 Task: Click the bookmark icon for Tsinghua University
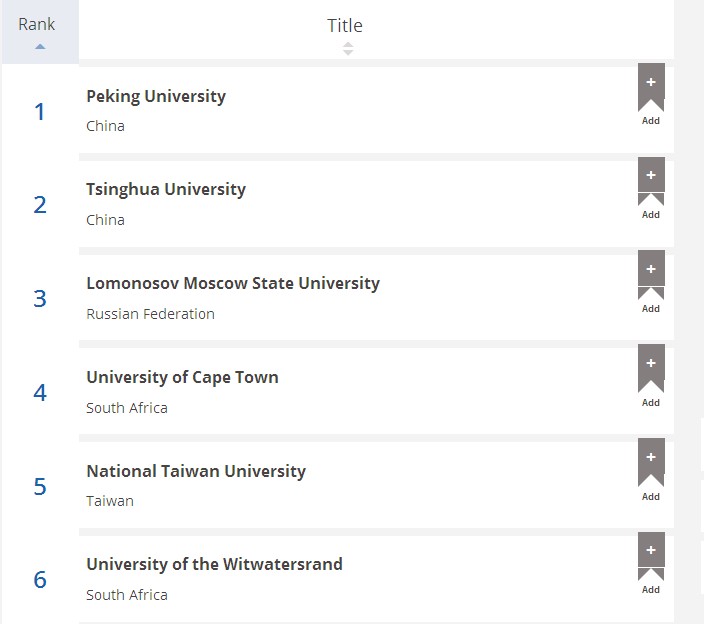[651, 181]
